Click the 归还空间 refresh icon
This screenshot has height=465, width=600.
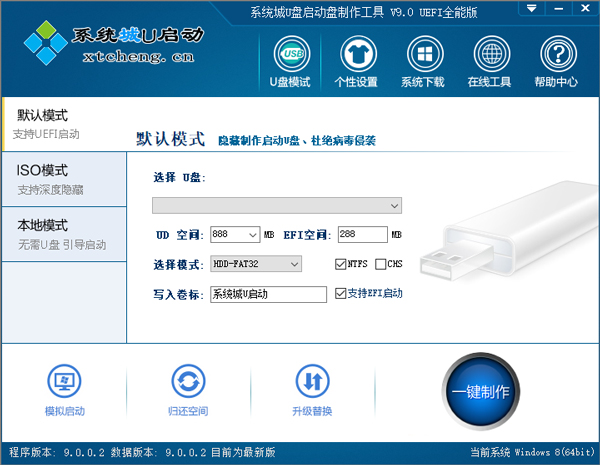(x=188, y=381)
